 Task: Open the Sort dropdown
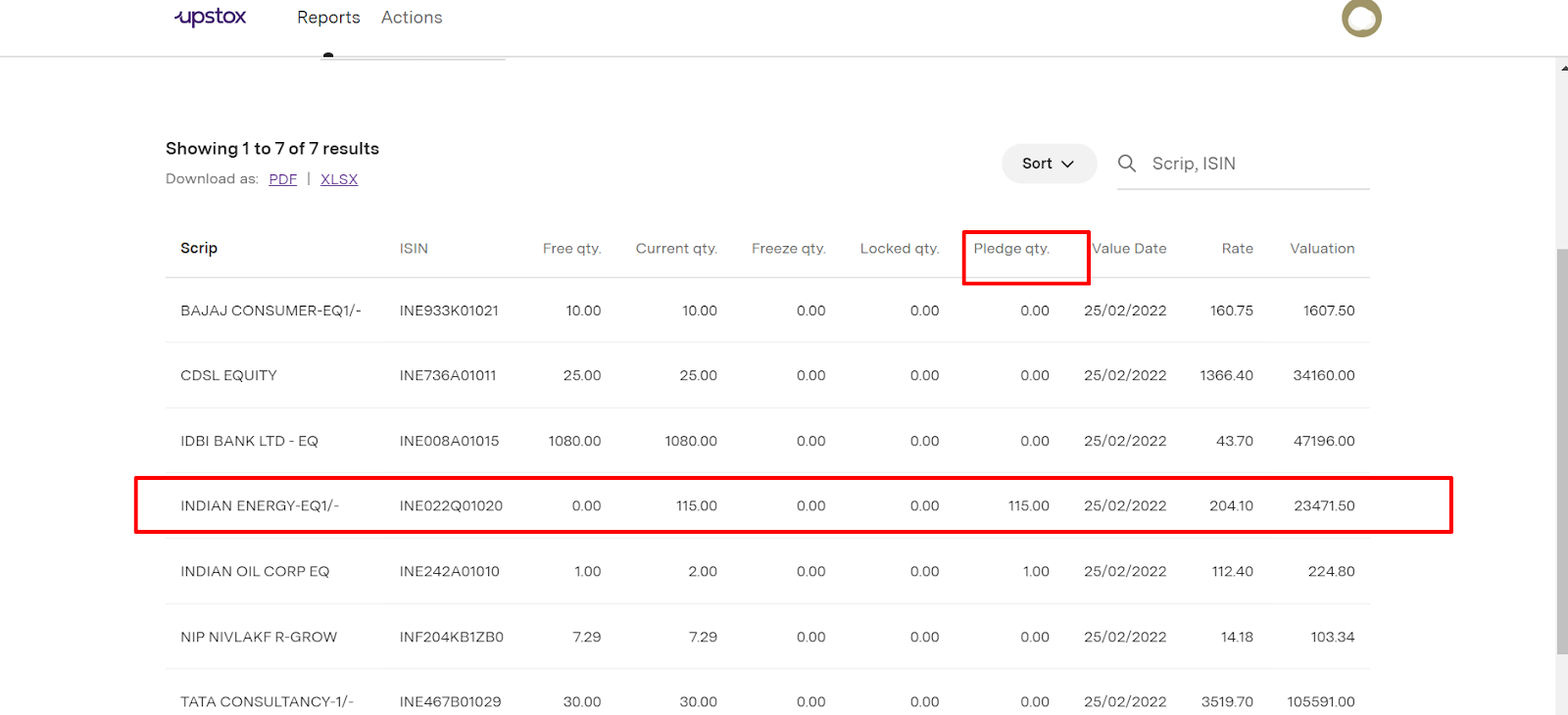[1048, 164]
